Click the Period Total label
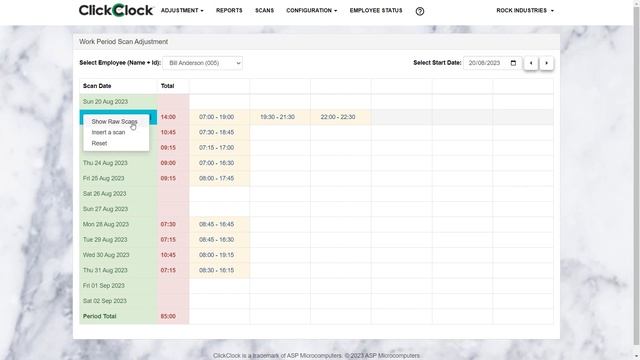640x360 pixels. (100, 316)
